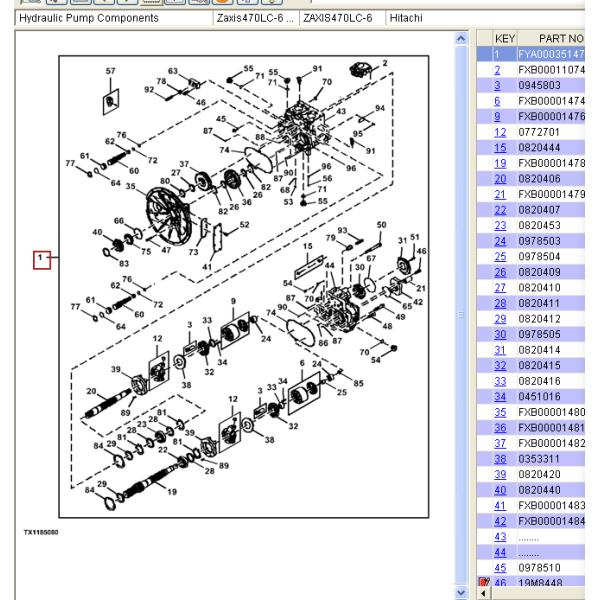Click the boxed callout 1 on the diagram
The width and height of the screenshot is (600, 600).
tap(41, 260)
